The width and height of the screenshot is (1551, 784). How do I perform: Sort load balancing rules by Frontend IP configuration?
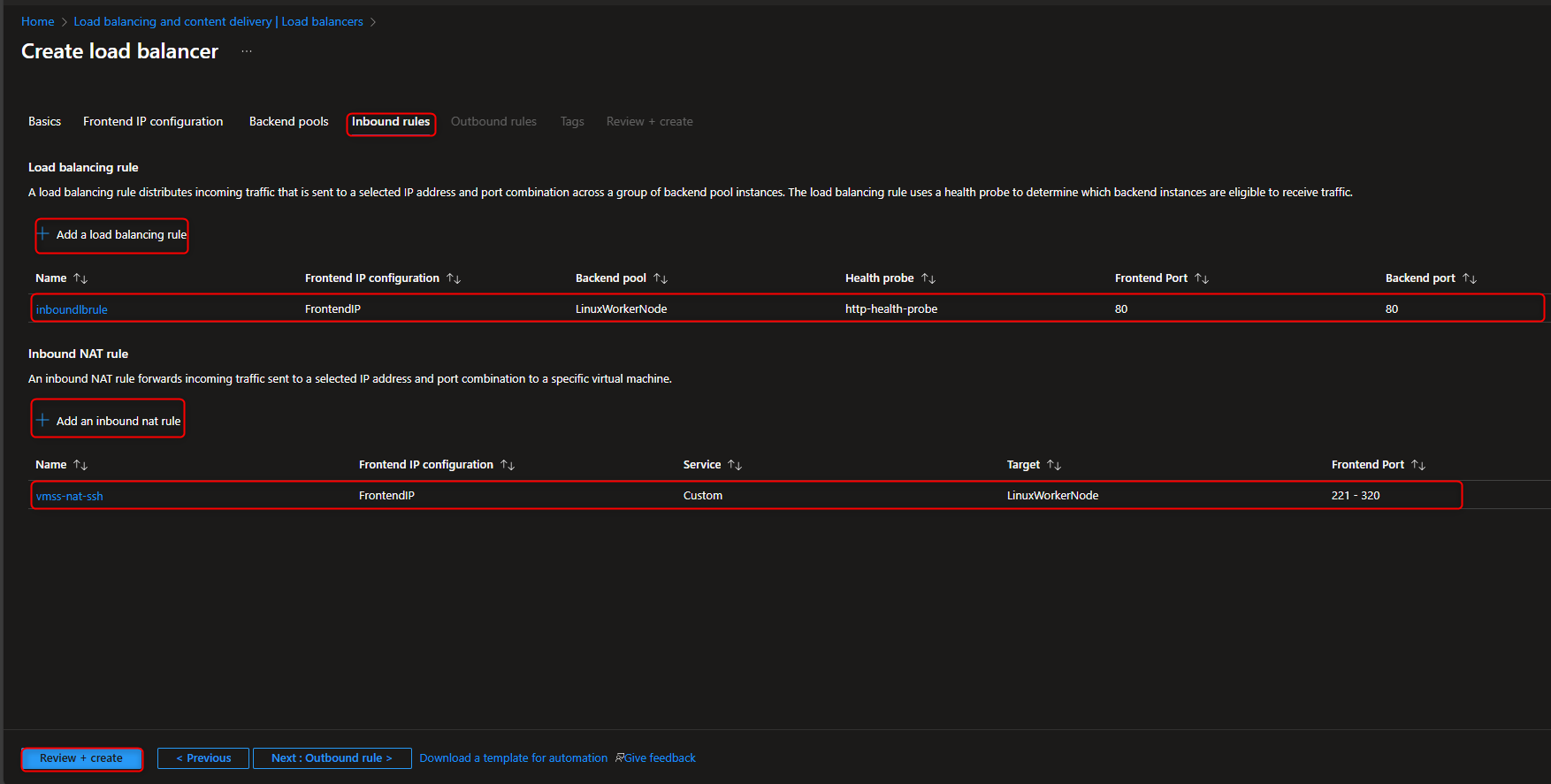[454, 278]
